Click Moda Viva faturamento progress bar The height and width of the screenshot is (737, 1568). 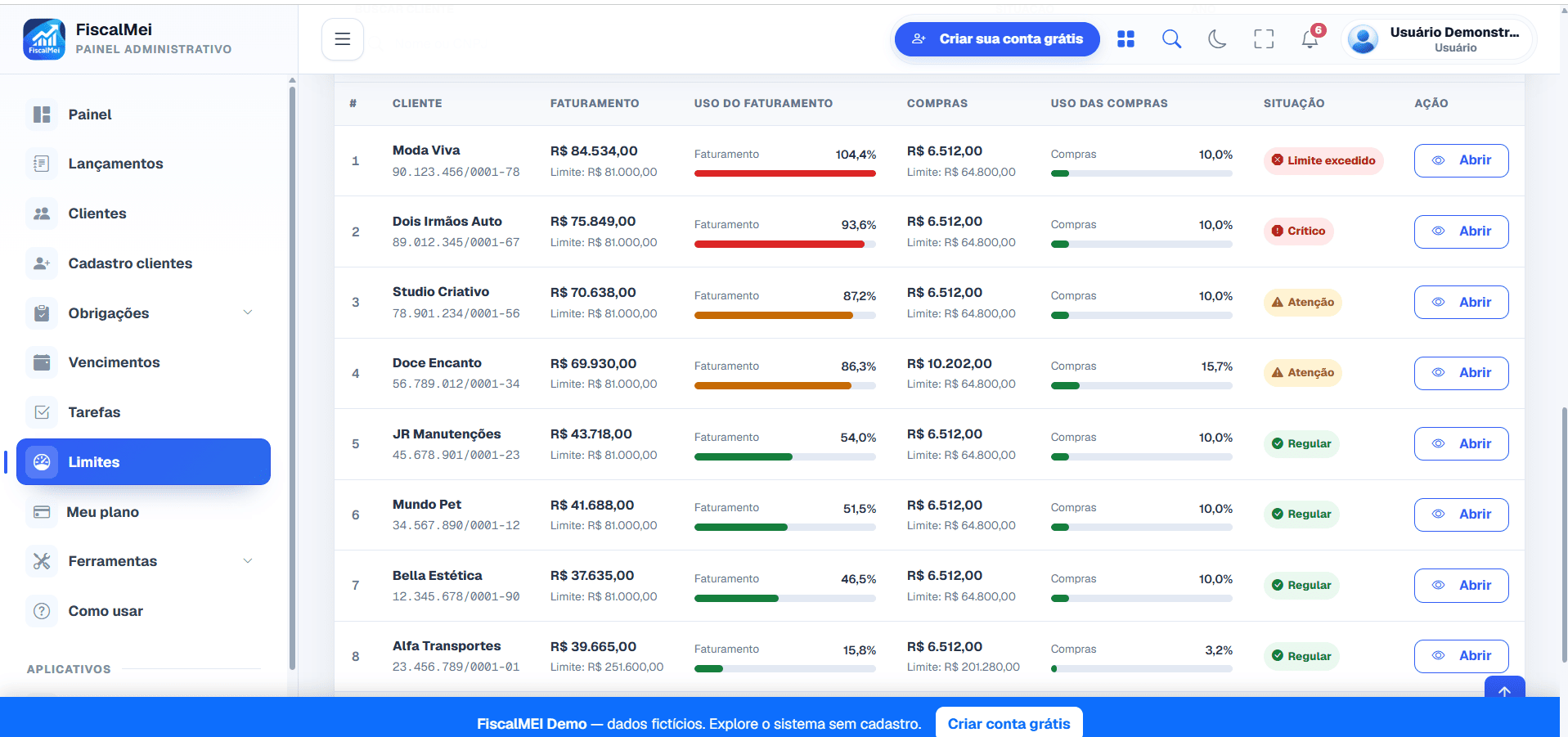coord(785,173)
